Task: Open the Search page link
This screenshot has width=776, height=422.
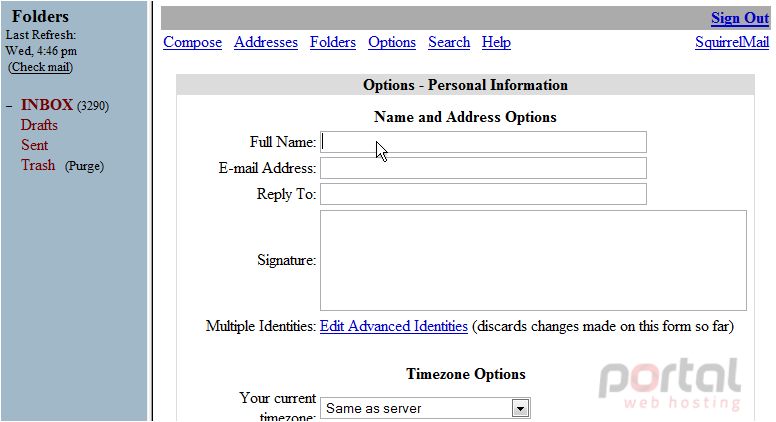Action: [x=449, y=43]
